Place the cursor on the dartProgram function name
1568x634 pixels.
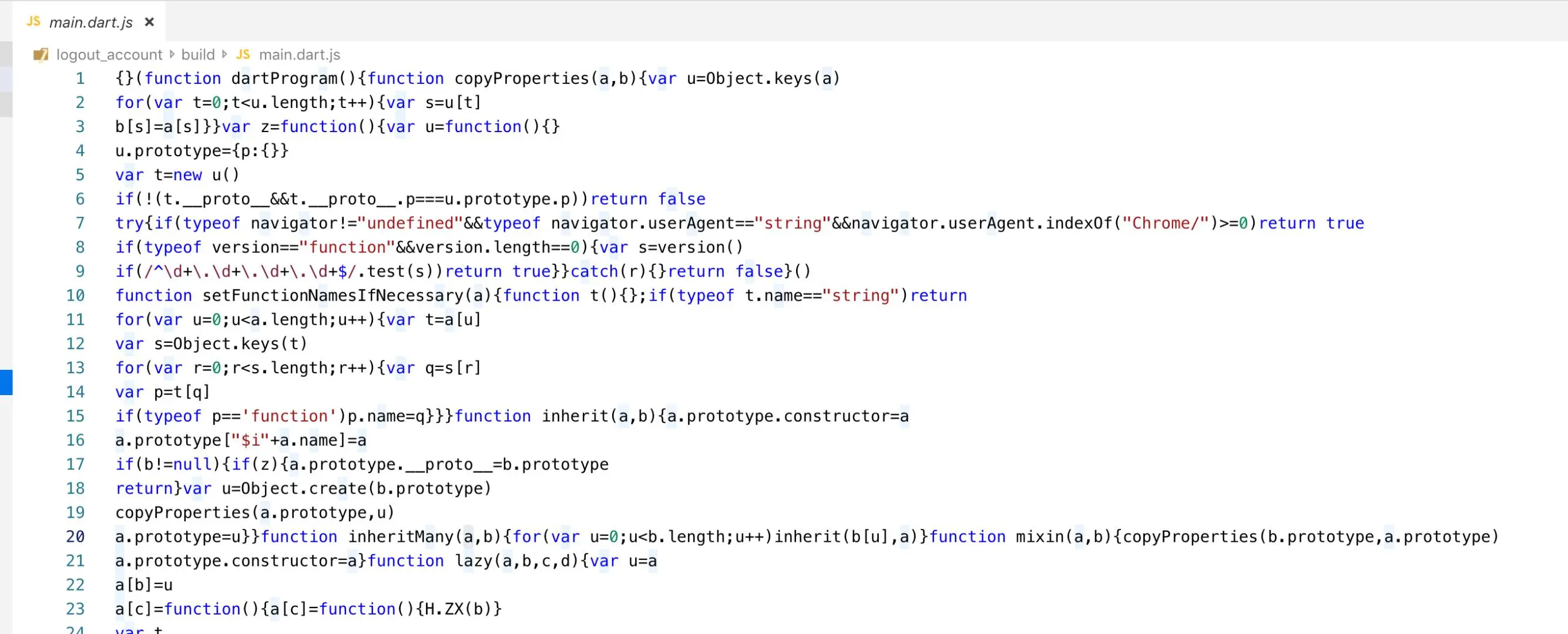pyautogui.click(x=284, y=79)
